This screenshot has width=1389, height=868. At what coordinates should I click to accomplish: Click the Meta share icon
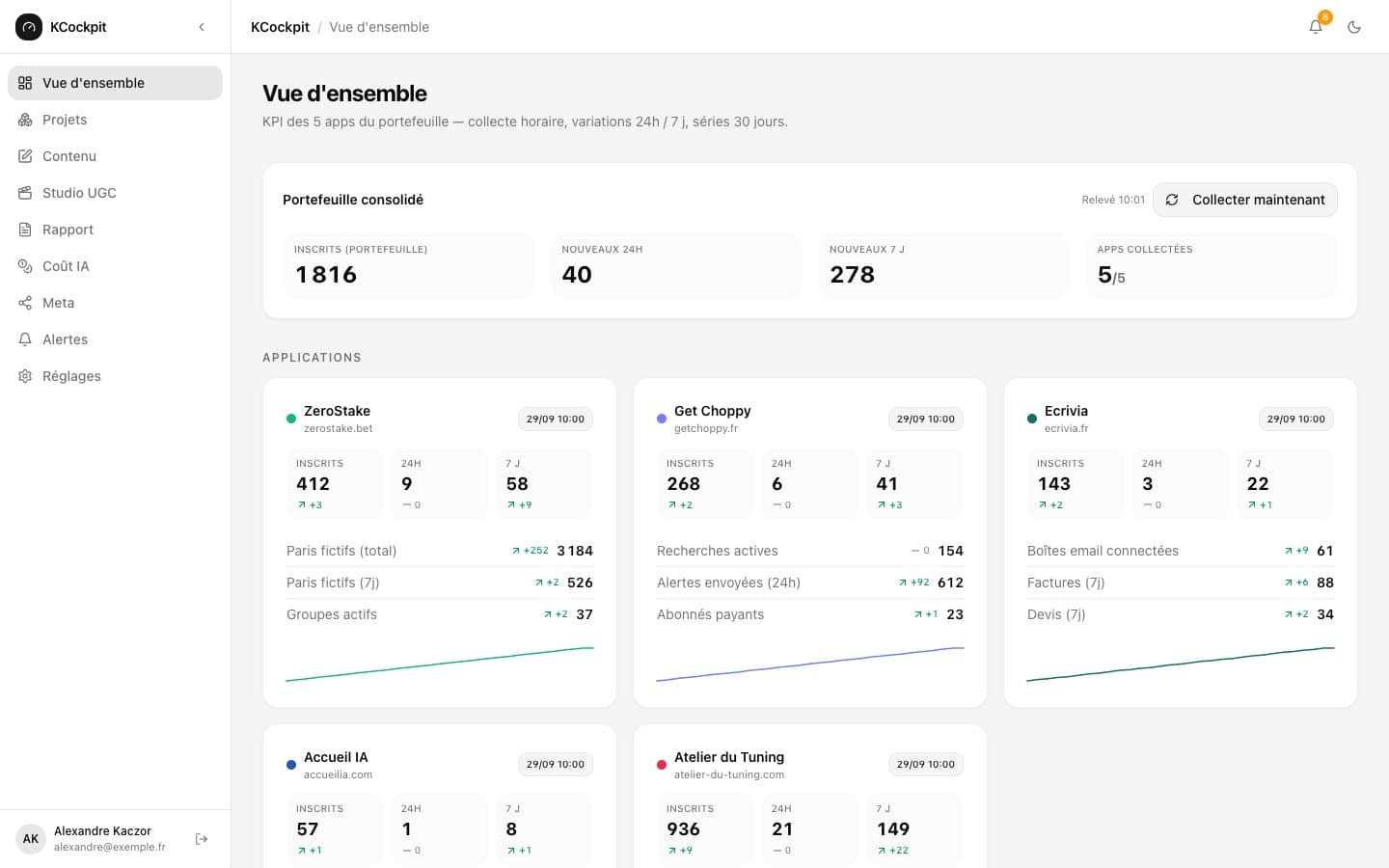pos(25,303)
